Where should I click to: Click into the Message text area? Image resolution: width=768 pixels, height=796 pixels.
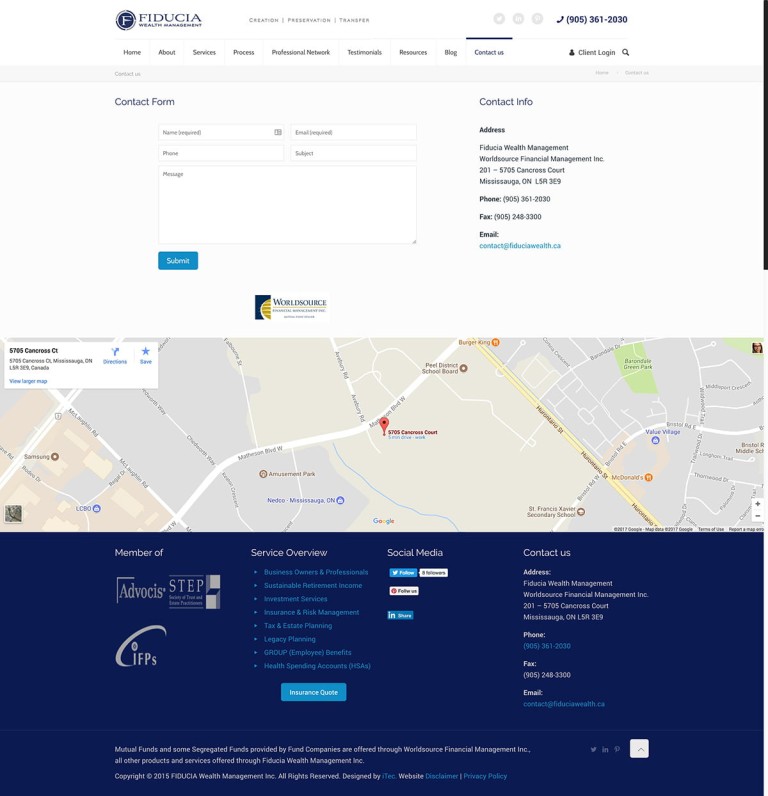pyautogui.click(x=287, y=205)
